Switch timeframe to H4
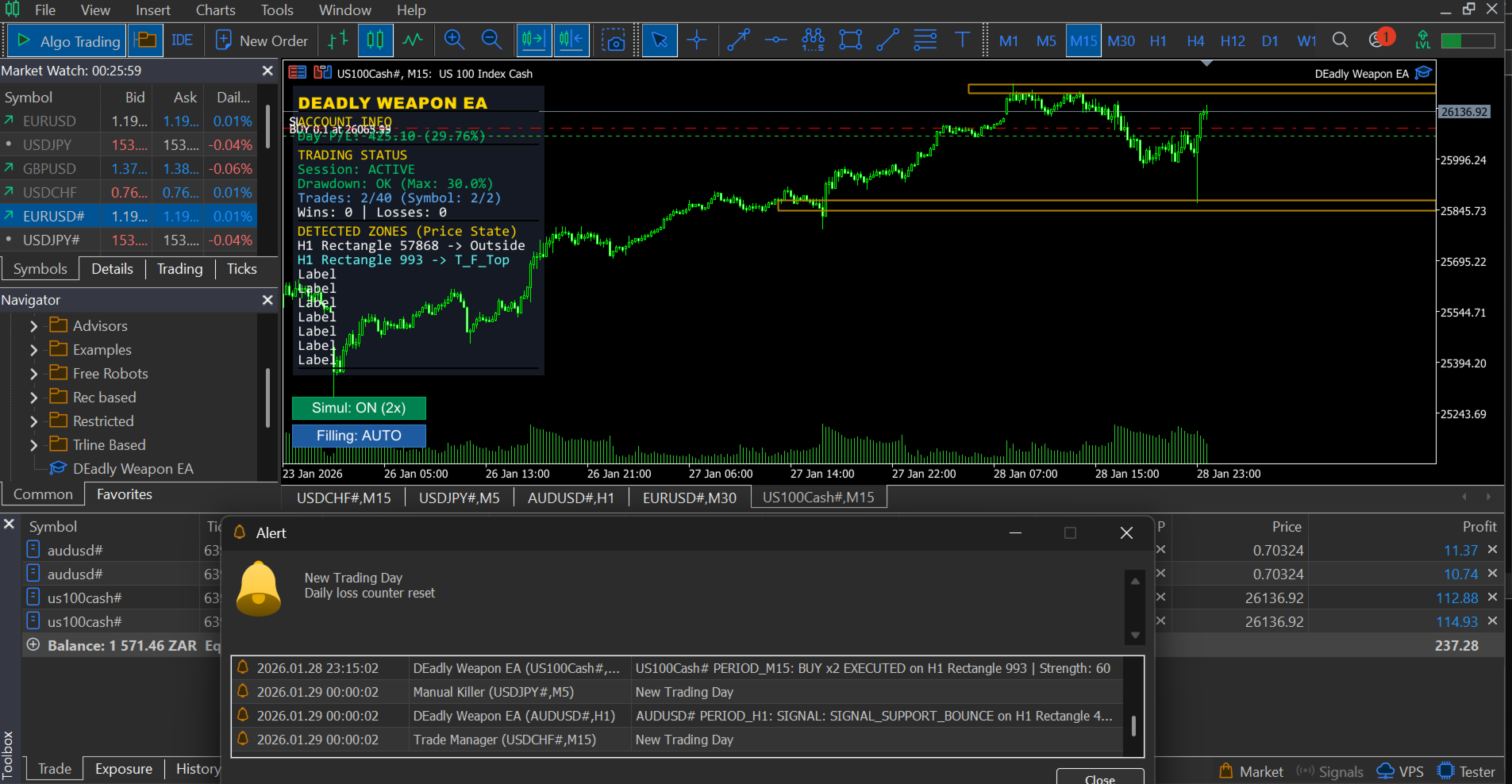1512x784 pixels. coord(1195,40)
